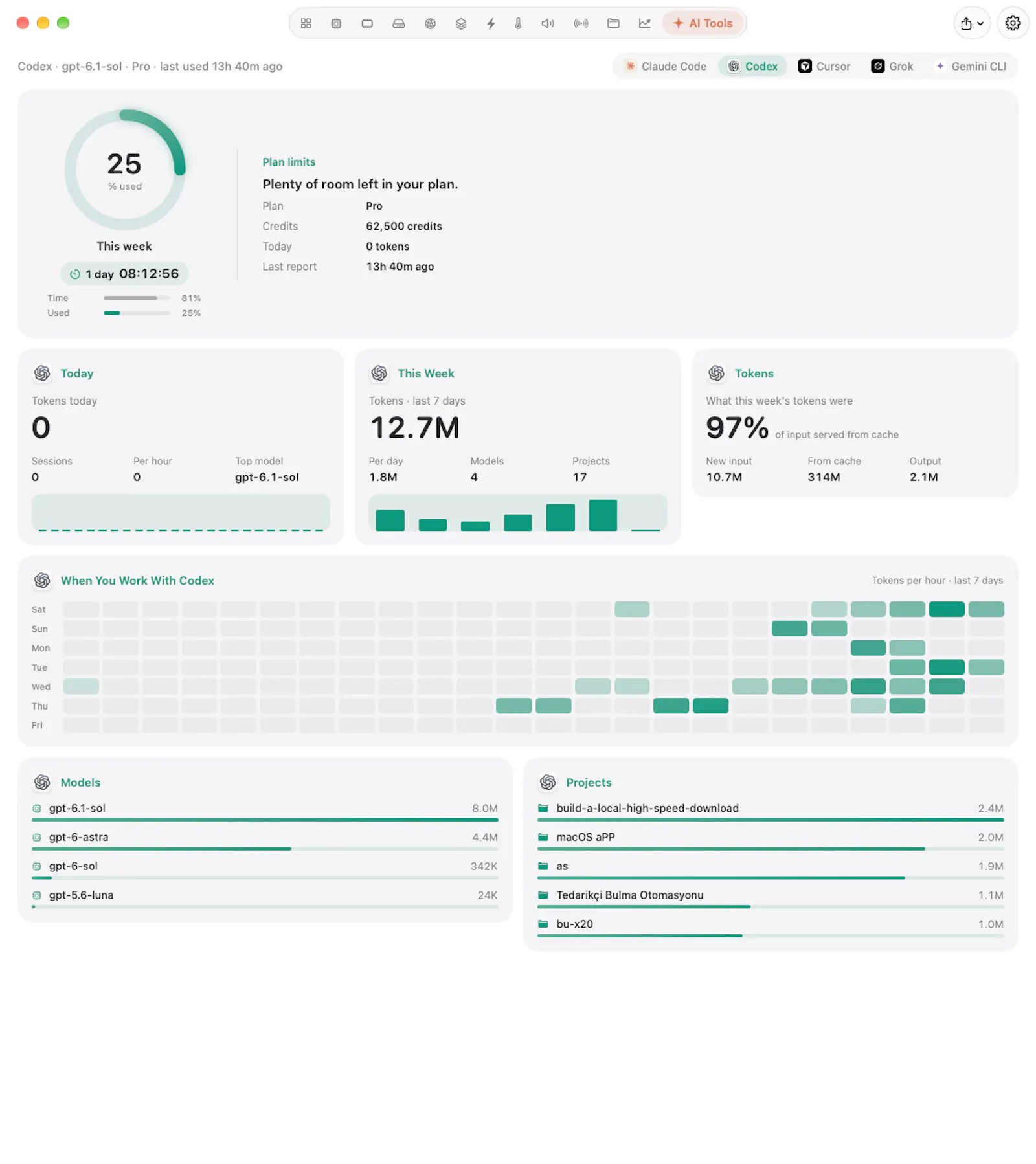Switch to the Cursor provider tab
This screenshot has height=1164, width=1036.
pos(824,66)
